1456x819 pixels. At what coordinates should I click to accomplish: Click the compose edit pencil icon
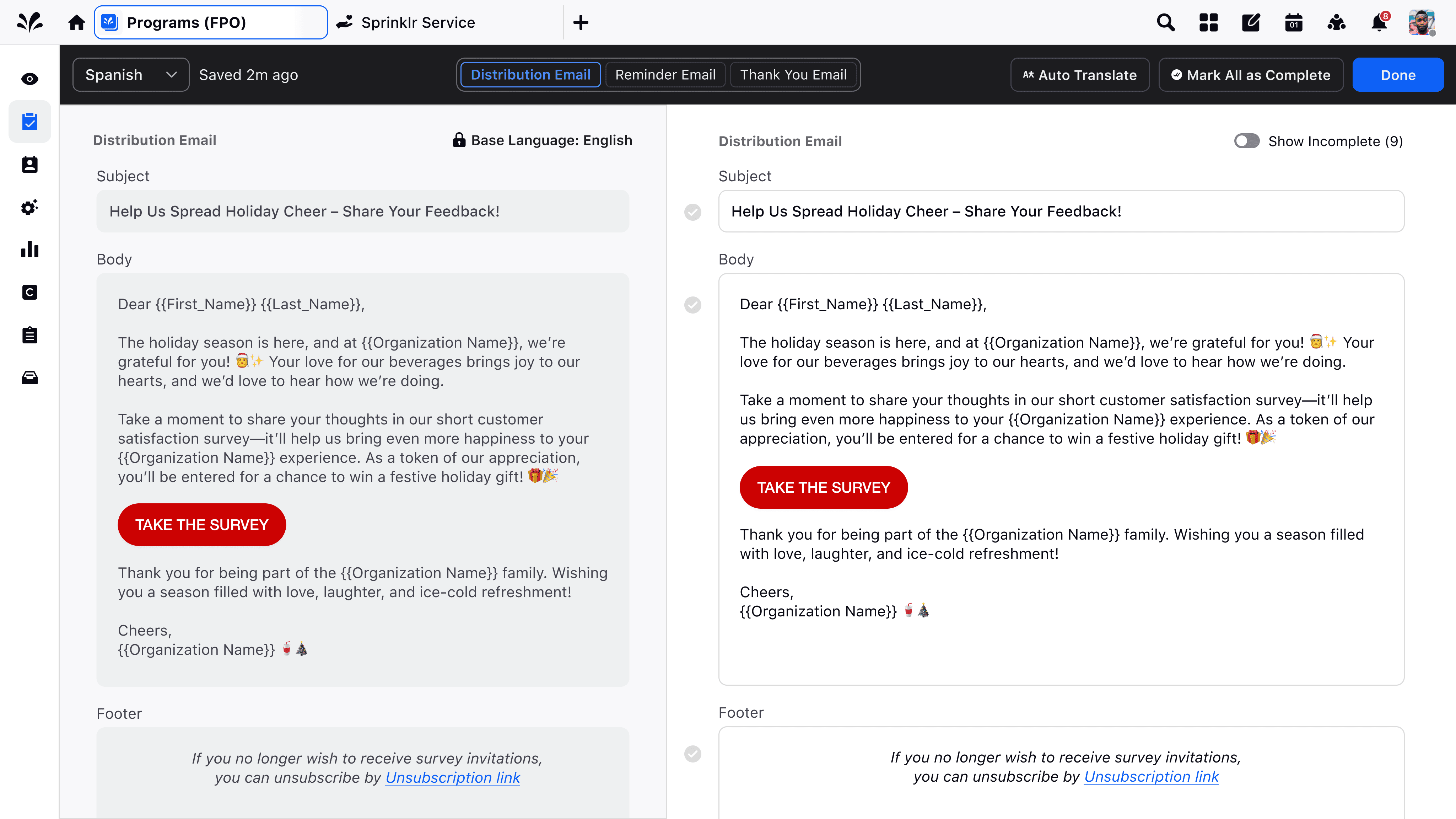coord(1251,23)
